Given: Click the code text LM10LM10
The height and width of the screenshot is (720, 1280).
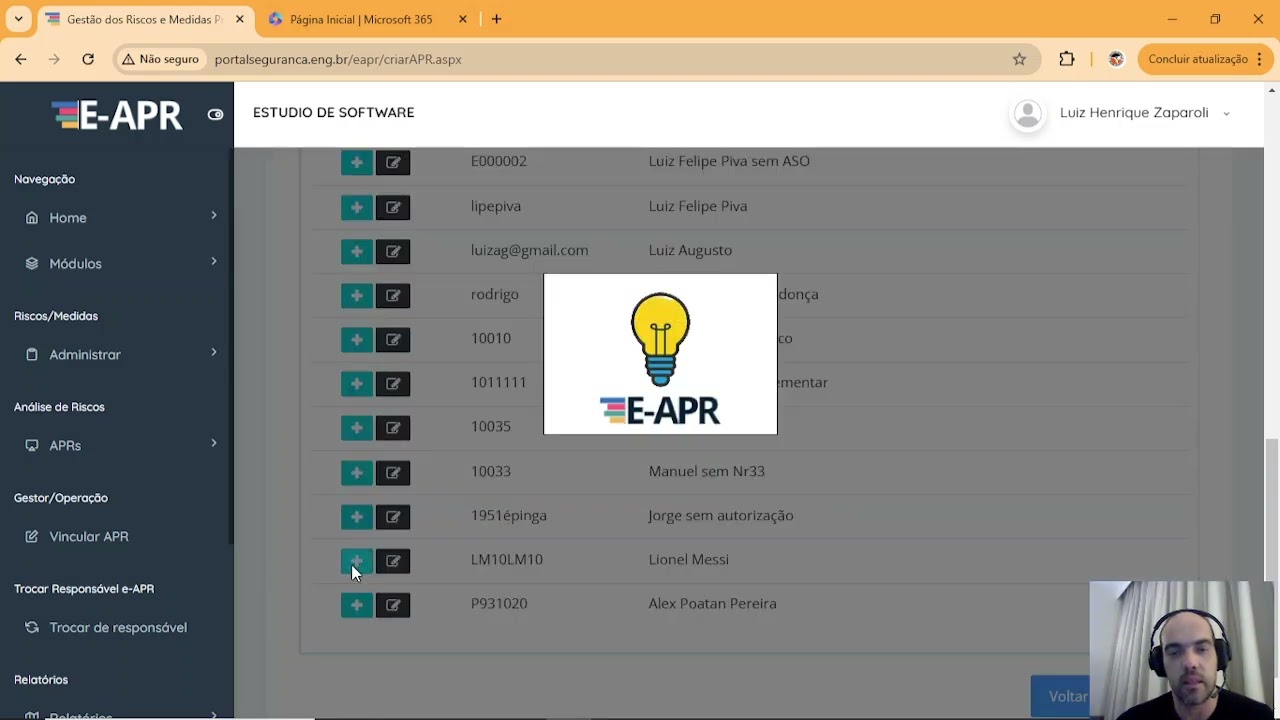Looking at the screenshot, I should (507, 559).
